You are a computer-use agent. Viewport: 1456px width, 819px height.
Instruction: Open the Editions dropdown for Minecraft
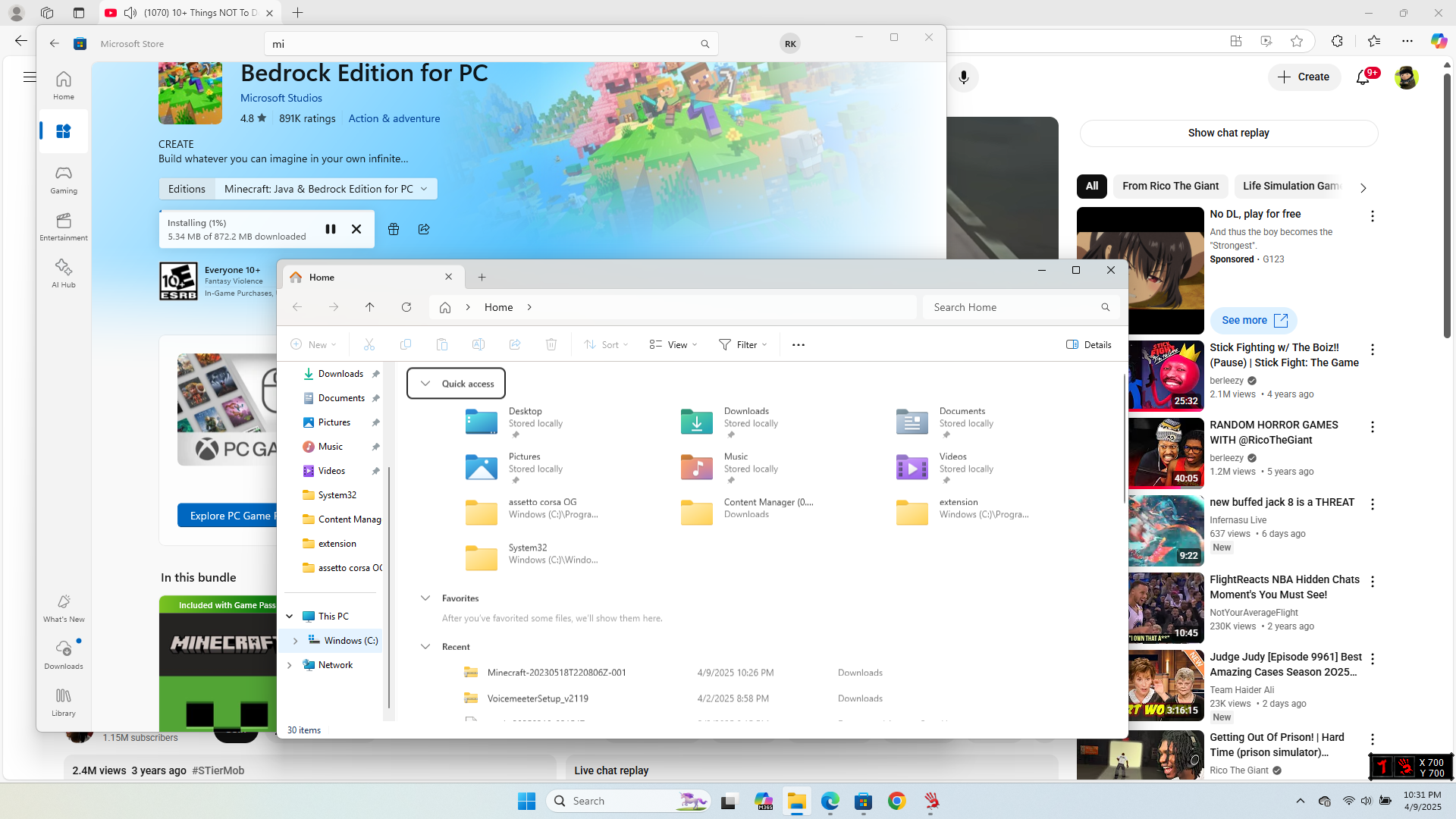coord(326,189)
